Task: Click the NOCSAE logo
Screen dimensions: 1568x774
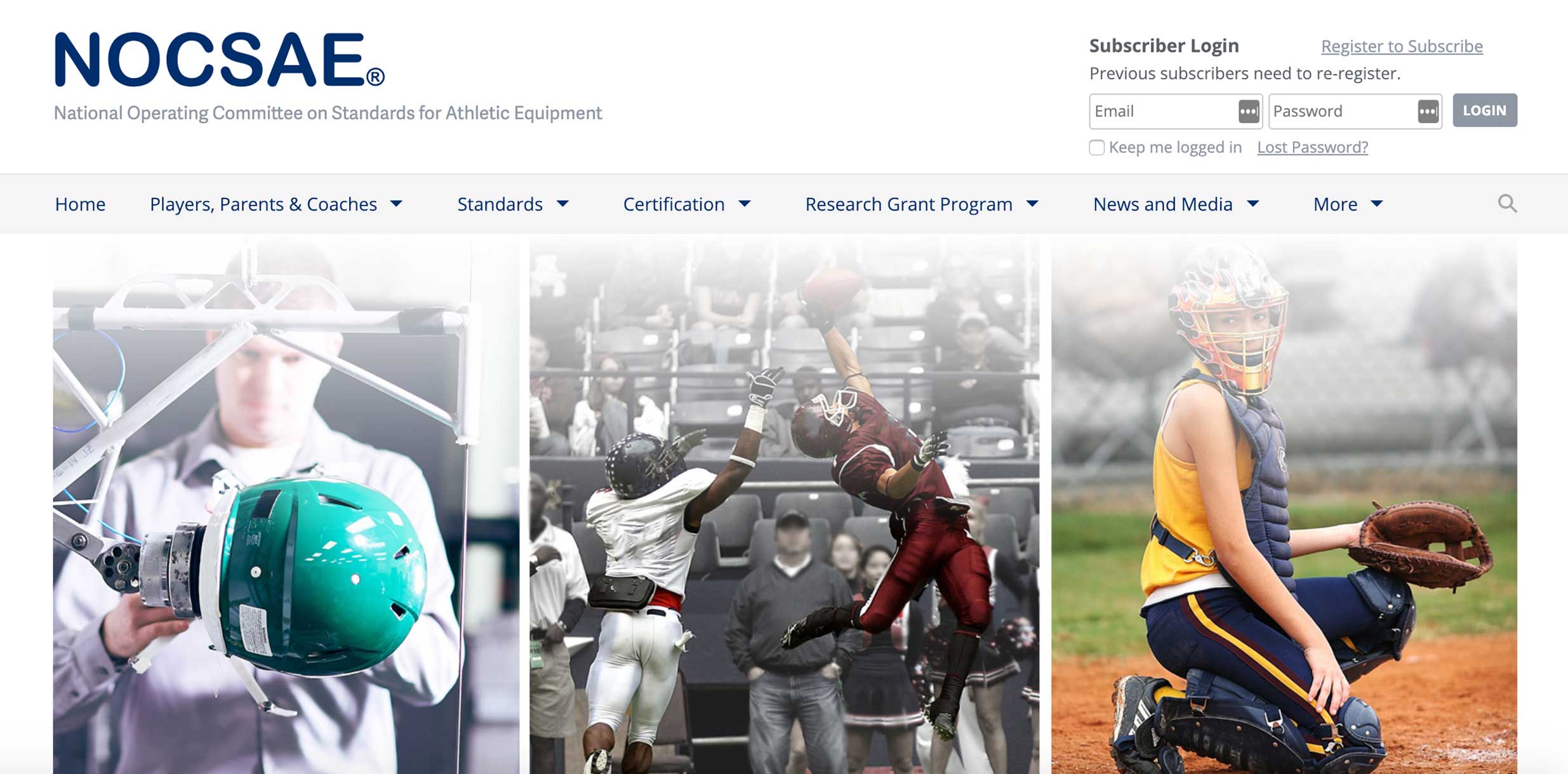Action: point(220,60)
